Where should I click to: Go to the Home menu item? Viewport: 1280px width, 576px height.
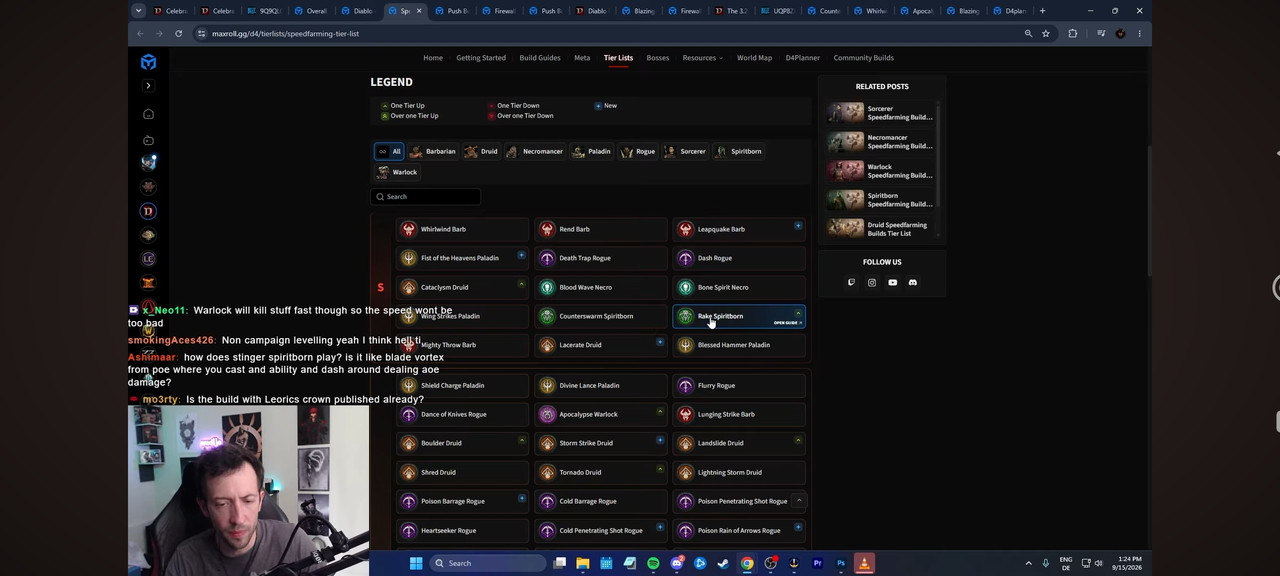click(x=433, y=58)
